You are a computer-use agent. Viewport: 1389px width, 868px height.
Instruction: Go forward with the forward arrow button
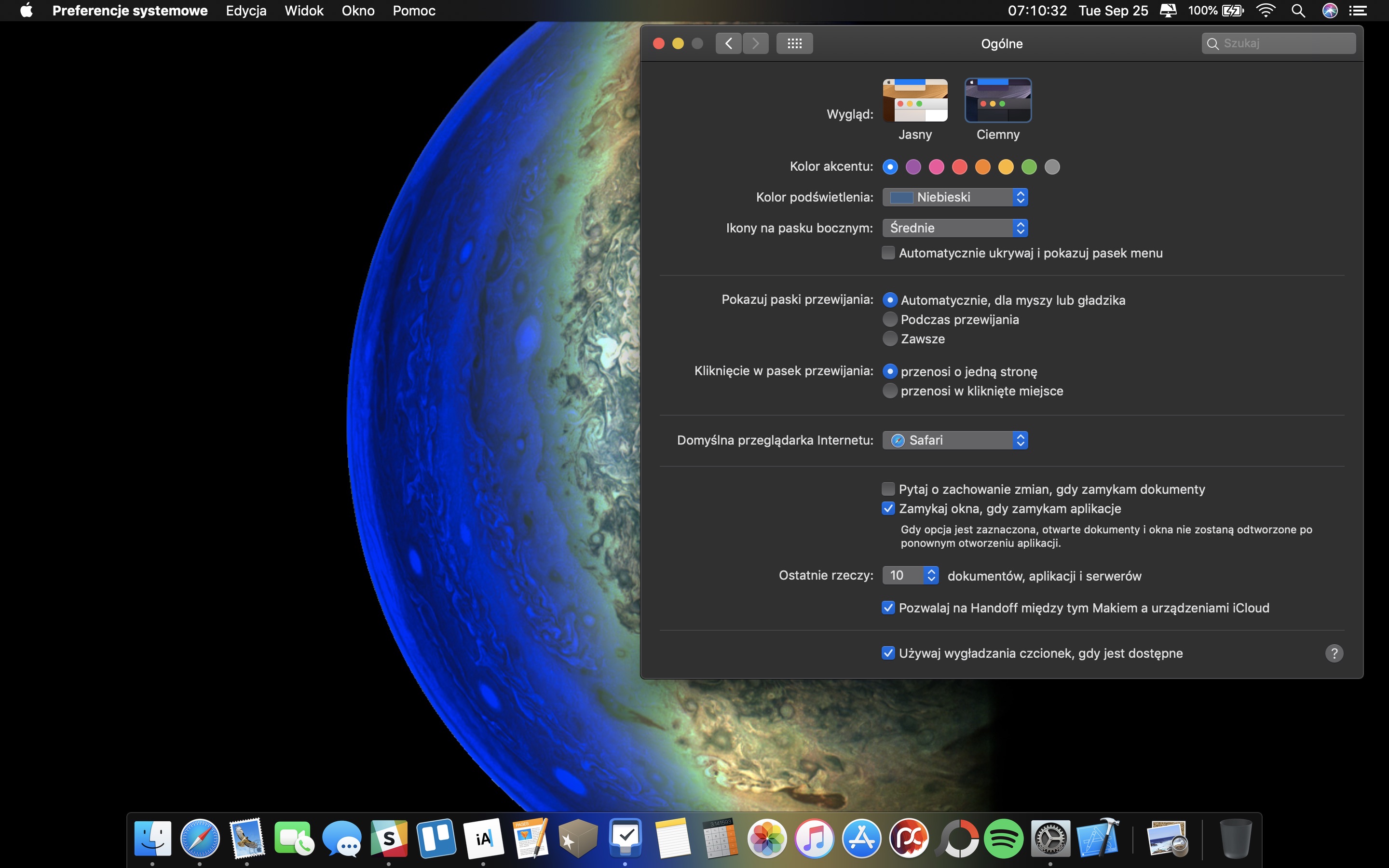point(755,43)
